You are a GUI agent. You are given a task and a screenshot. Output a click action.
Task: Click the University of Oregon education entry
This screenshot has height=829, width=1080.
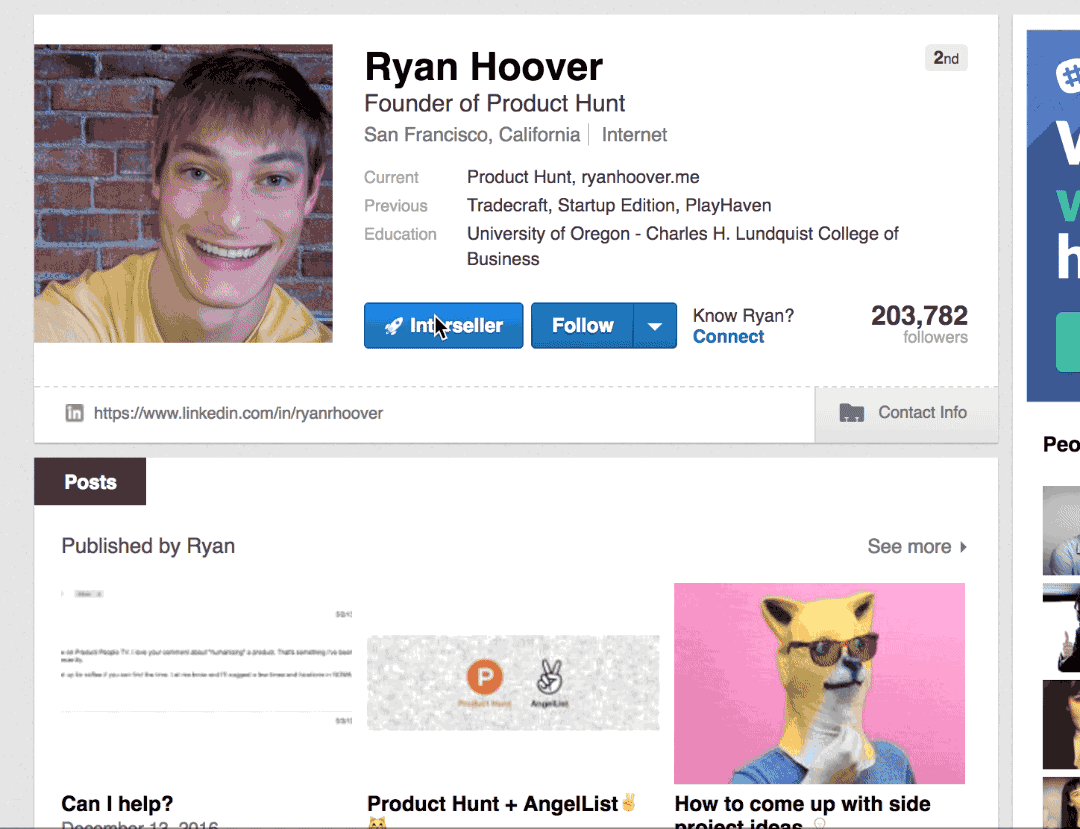coord(682,246)
